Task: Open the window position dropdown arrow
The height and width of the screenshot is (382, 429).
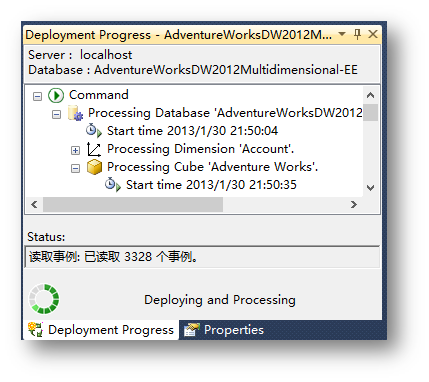Action: click(x=342, y=34)
